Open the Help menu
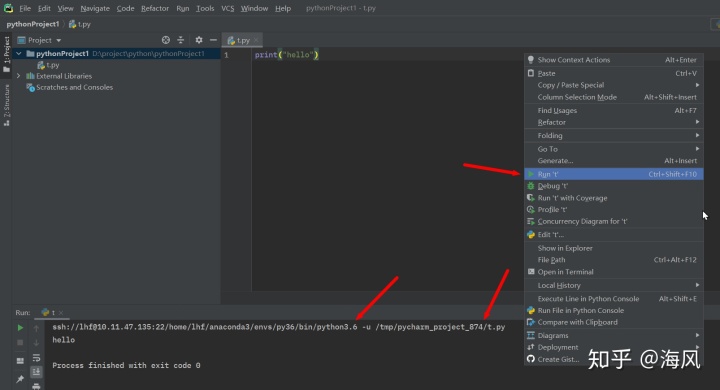Screen dimensions: 720x390 click(283, 8)
